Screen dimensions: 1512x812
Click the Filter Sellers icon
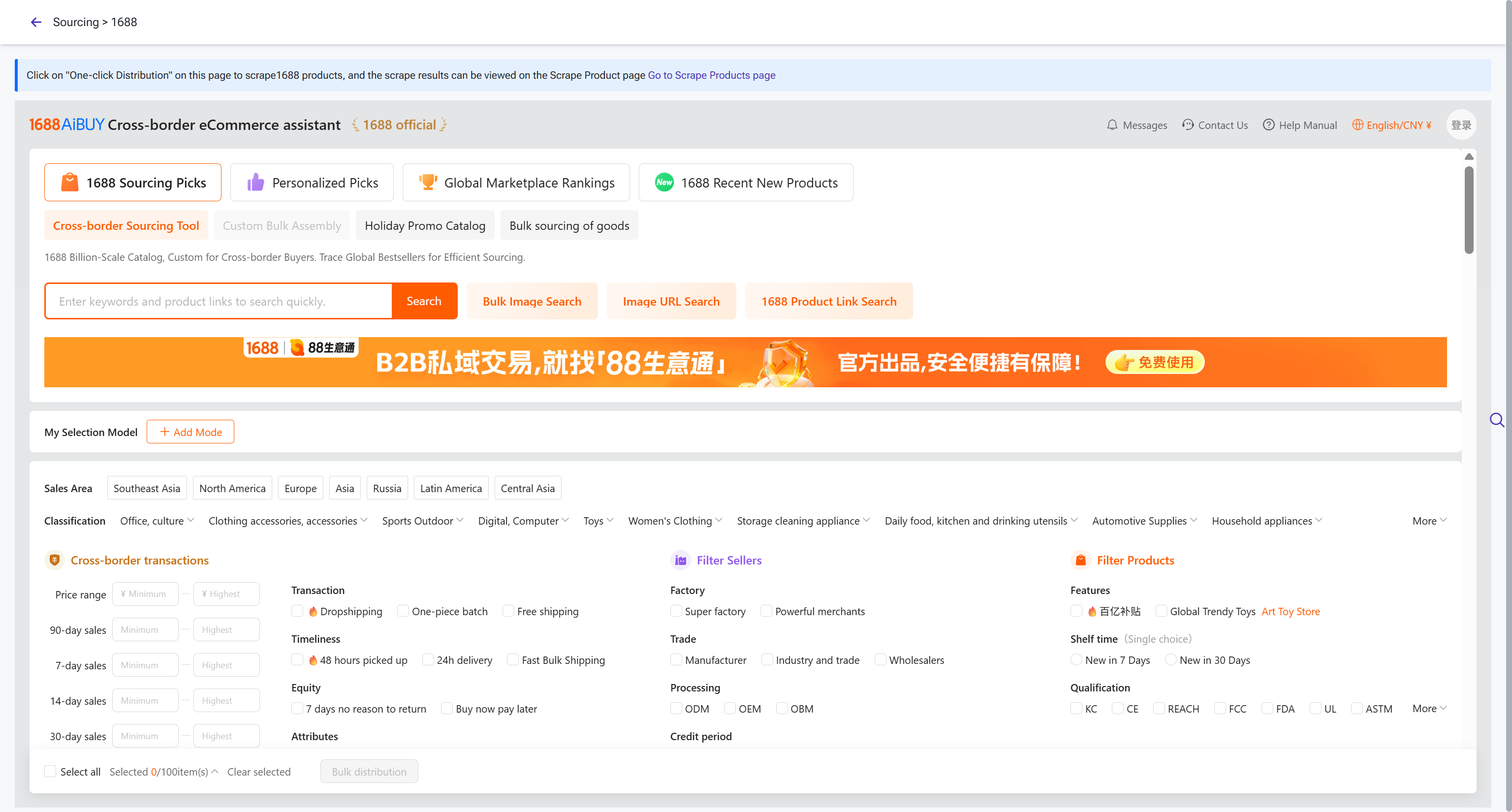click(680, 561)
